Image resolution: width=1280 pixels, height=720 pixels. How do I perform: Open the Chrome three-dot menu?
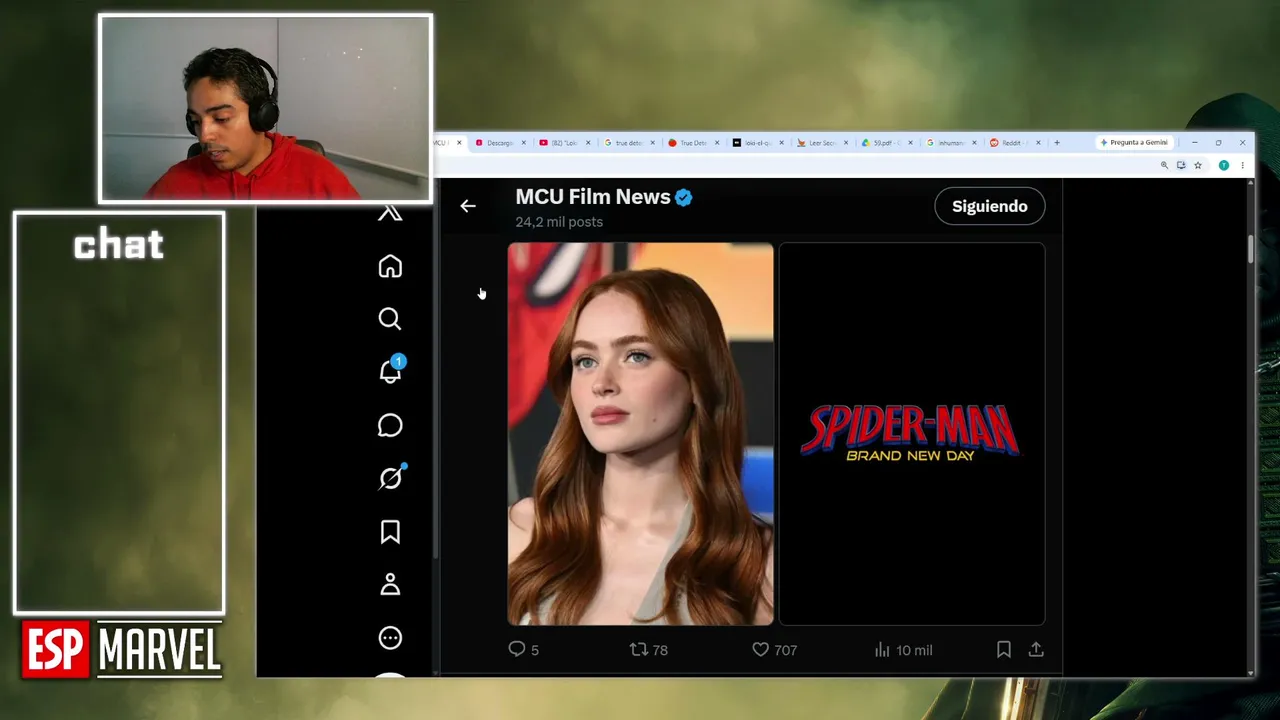click(1242, 165)
